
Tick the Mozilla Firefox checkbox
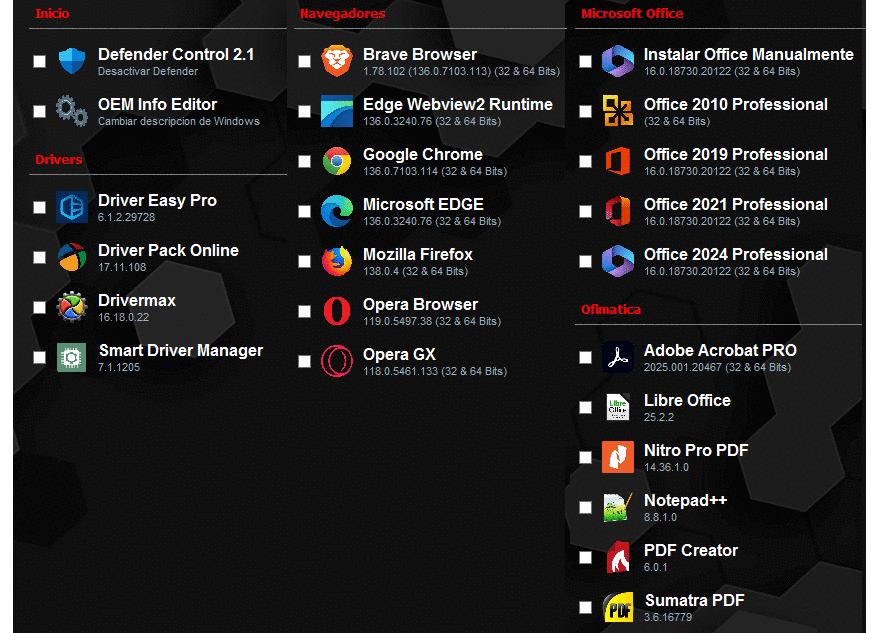[304, 261]
